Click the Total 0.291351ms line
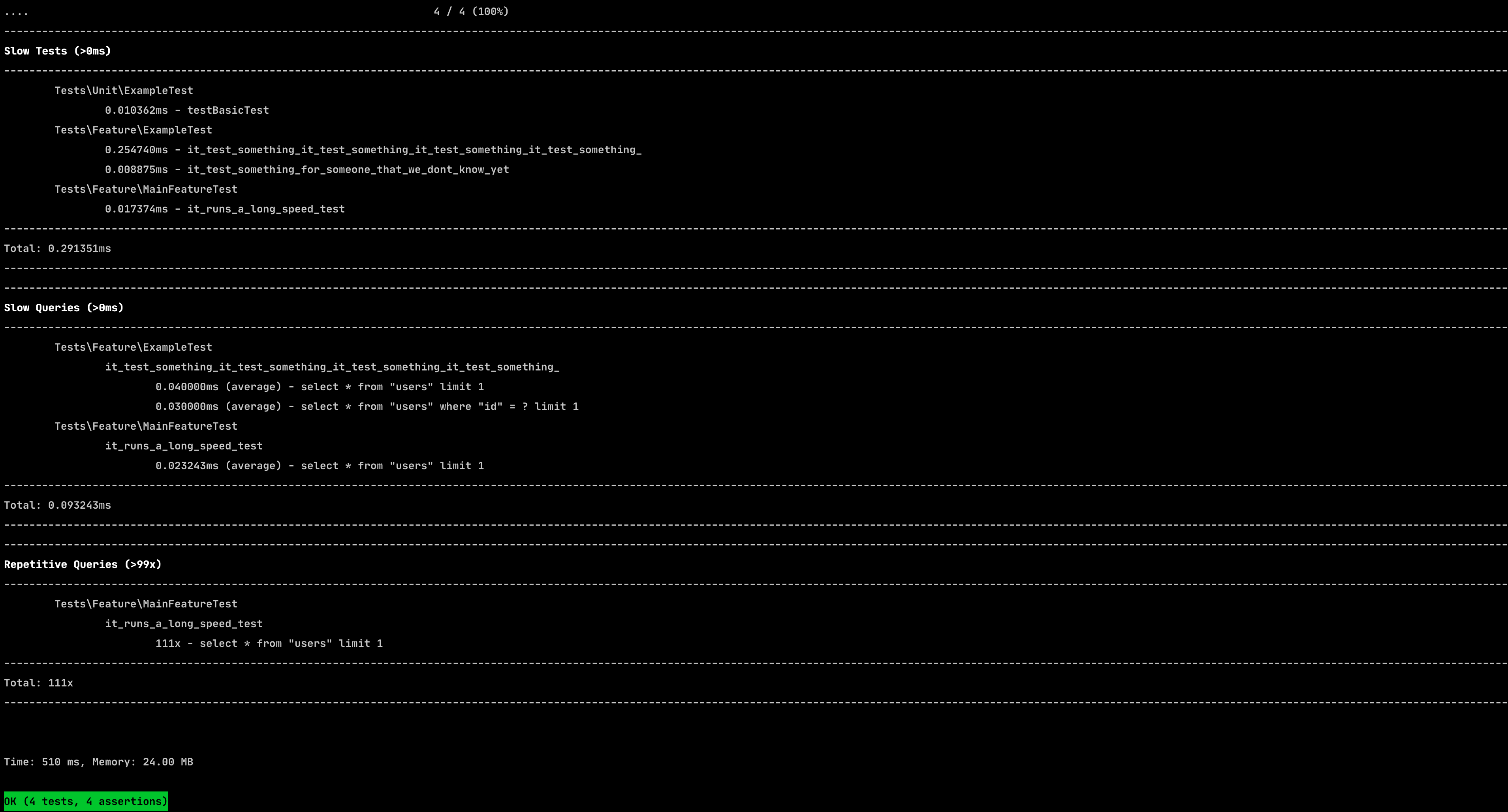Screen dimensions: 1508x812 57,248
